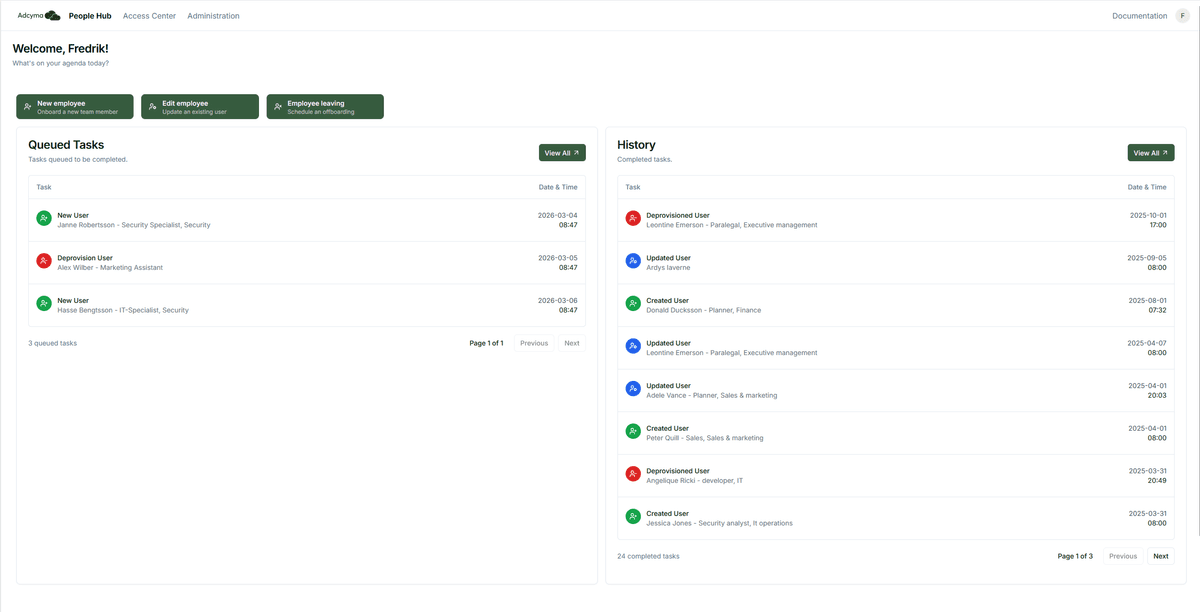Viewport: 1200px width, 612px height.
Task: Click blue Updated User icon for Ardys laverne
Action: click(632, 262)
